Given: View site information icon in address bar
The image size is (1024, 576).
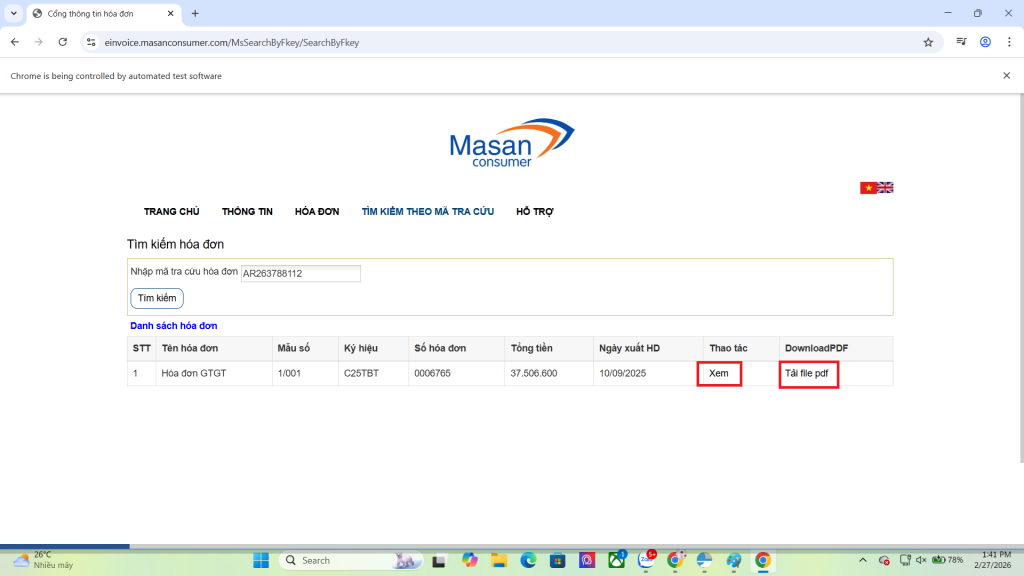Looking at the screenshot, I should [91, 42].
